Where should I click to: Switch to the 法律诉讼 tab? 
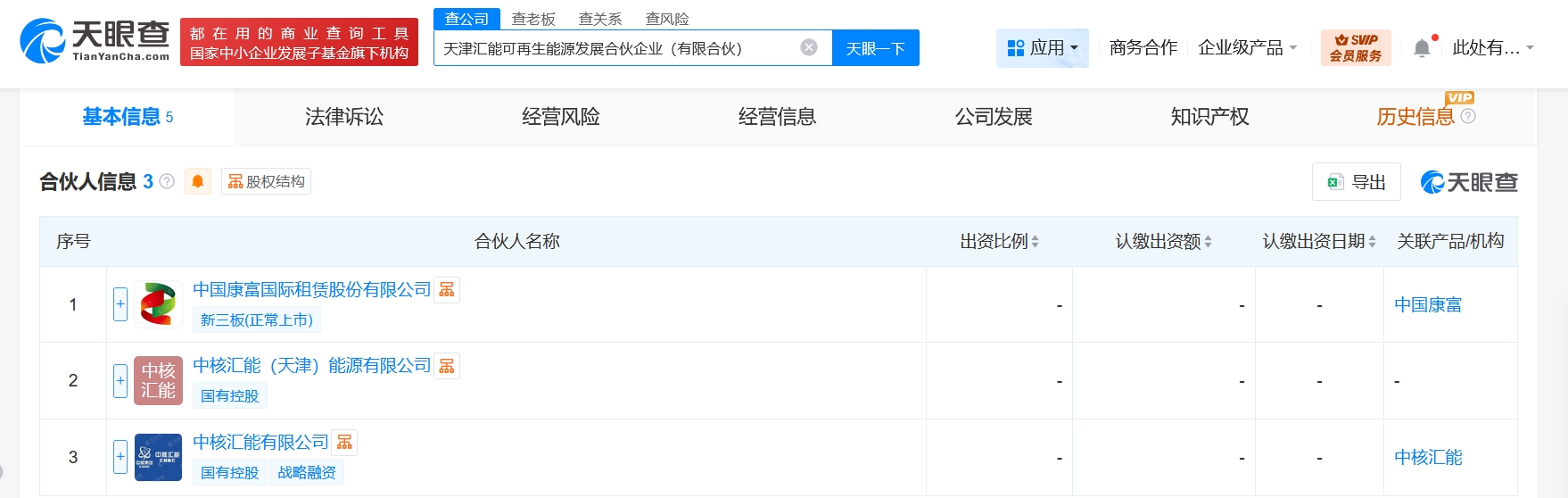point(344,117)
